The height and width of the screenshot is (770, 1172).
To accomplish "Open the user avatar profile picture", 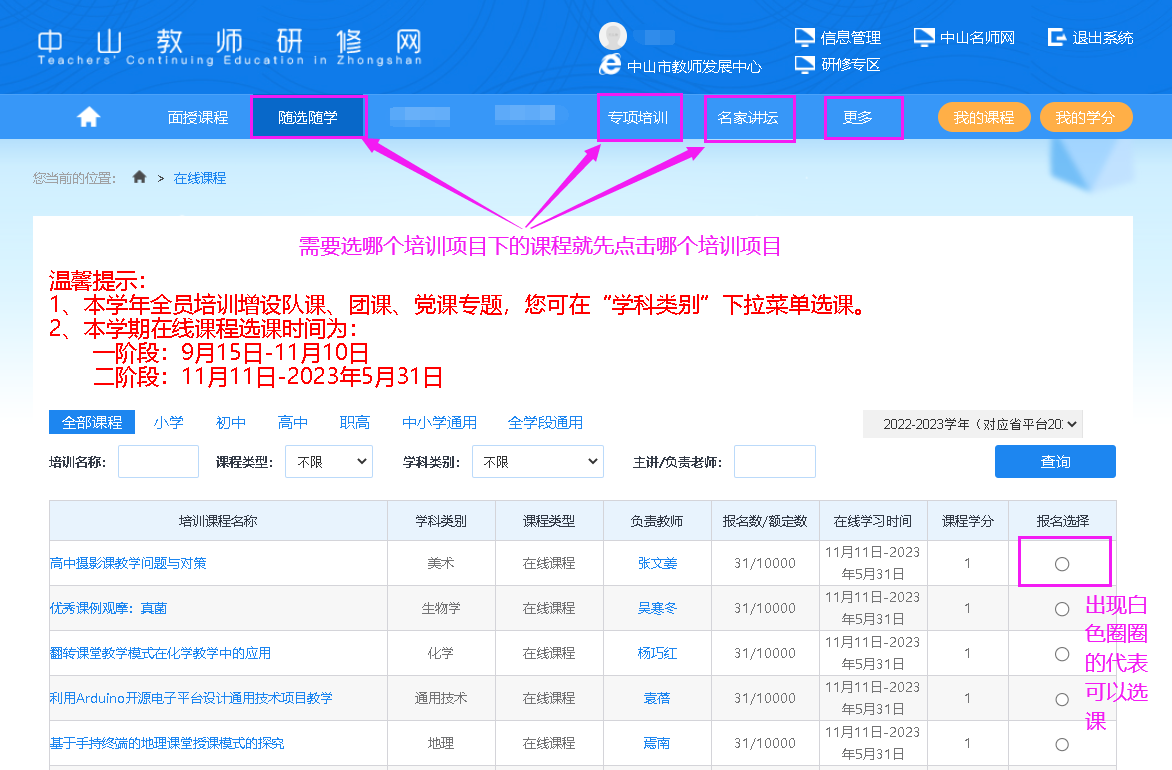I will [613, 36].
